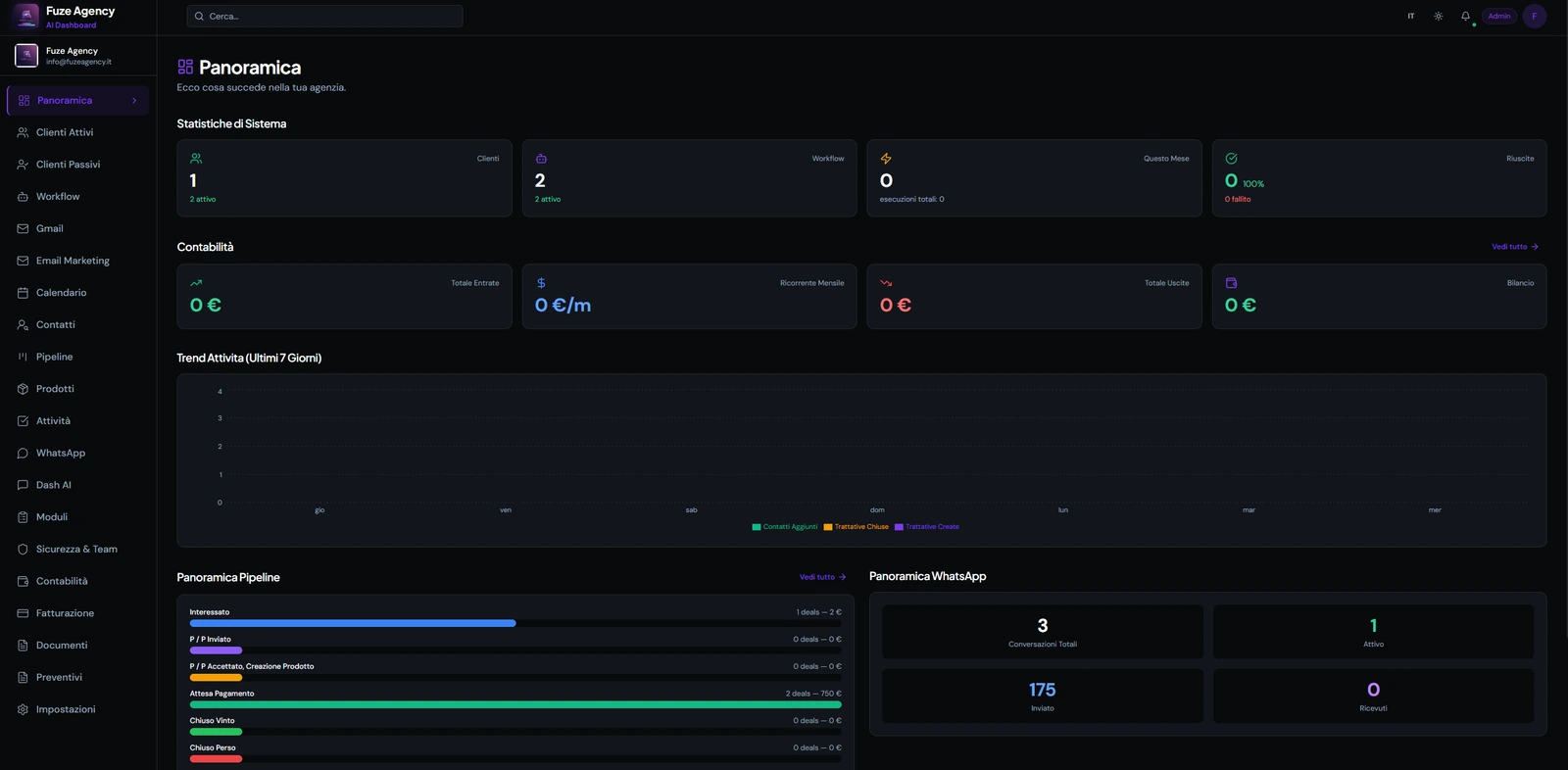Click the Interessato blue progress bar

[x=353, y=623]
